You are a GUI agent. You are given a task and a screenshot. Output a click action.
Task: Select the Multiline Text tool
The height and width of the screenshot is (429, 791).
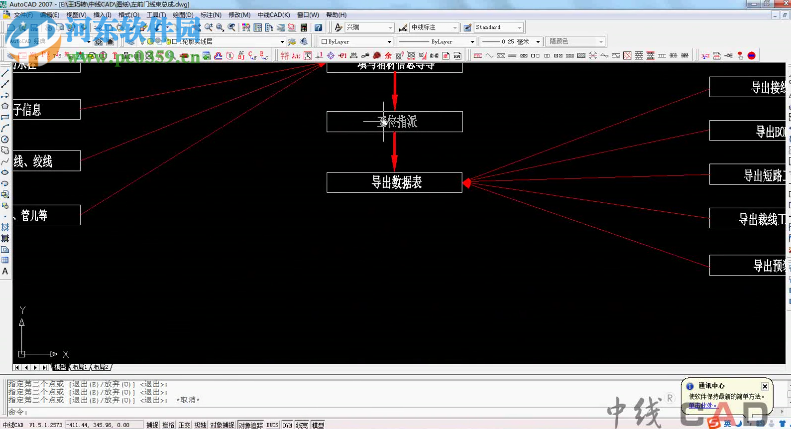point(5,271)
